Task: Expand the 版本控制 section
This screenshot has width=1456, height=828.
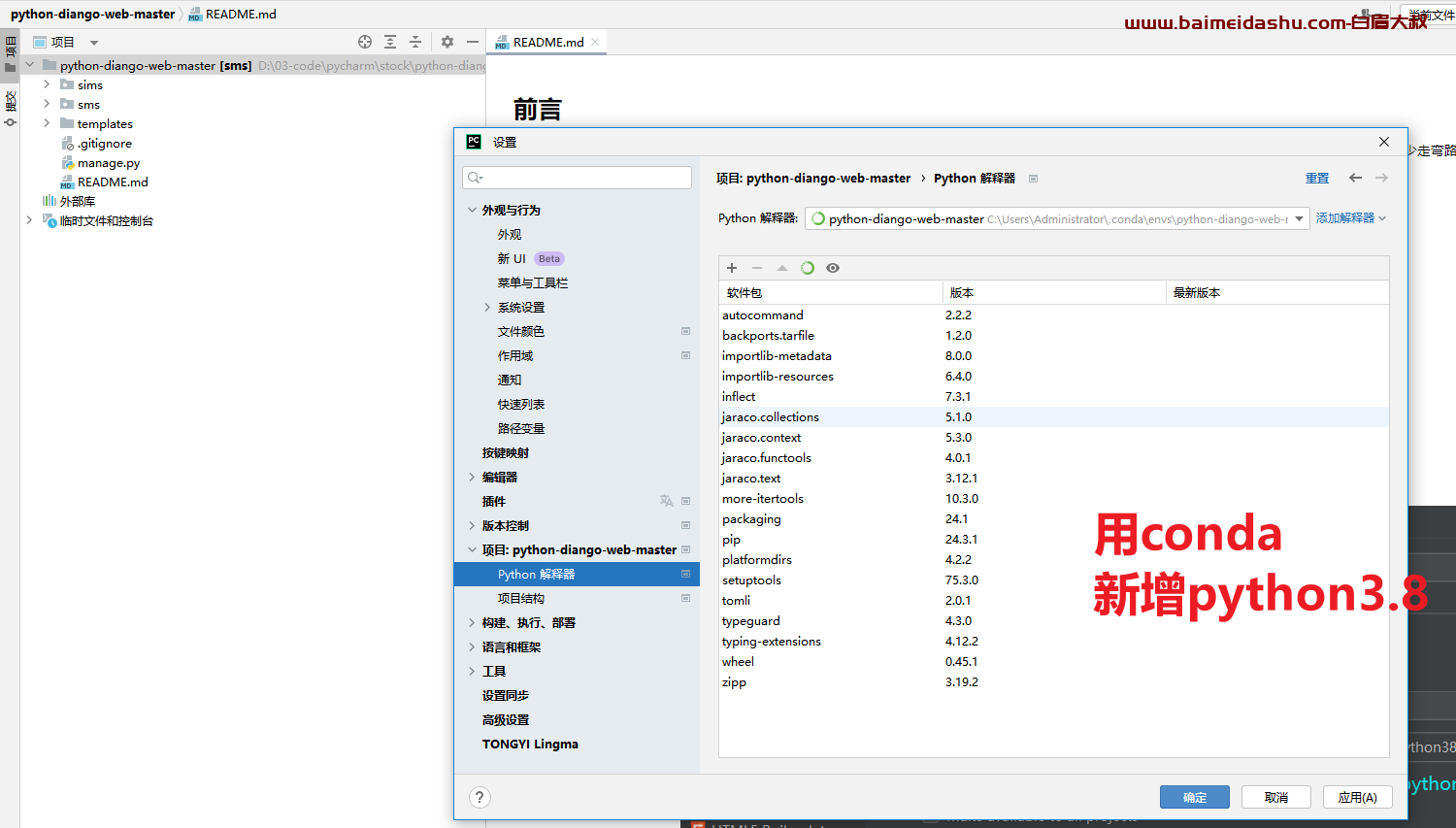Action: tap(472, 525)
